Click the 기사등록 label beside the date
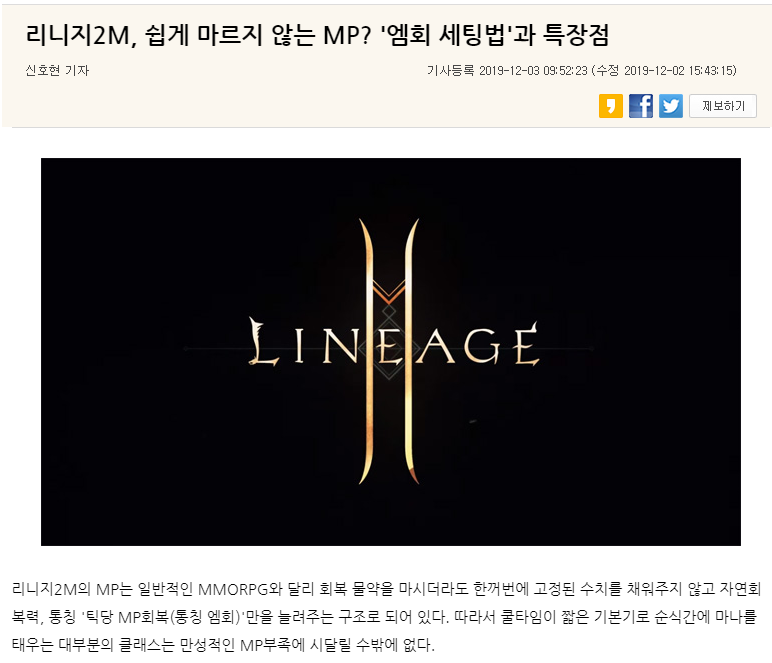 tap(450, 70)
